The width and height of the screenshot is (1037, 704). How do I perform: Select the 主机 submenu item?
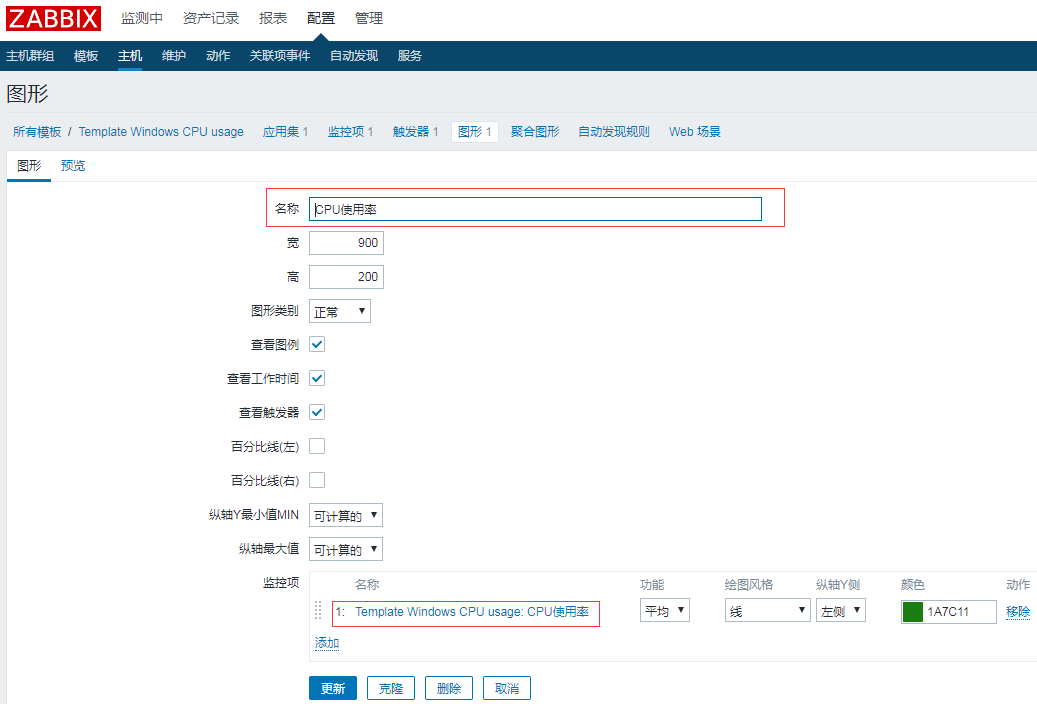click(x=130, y=56)
